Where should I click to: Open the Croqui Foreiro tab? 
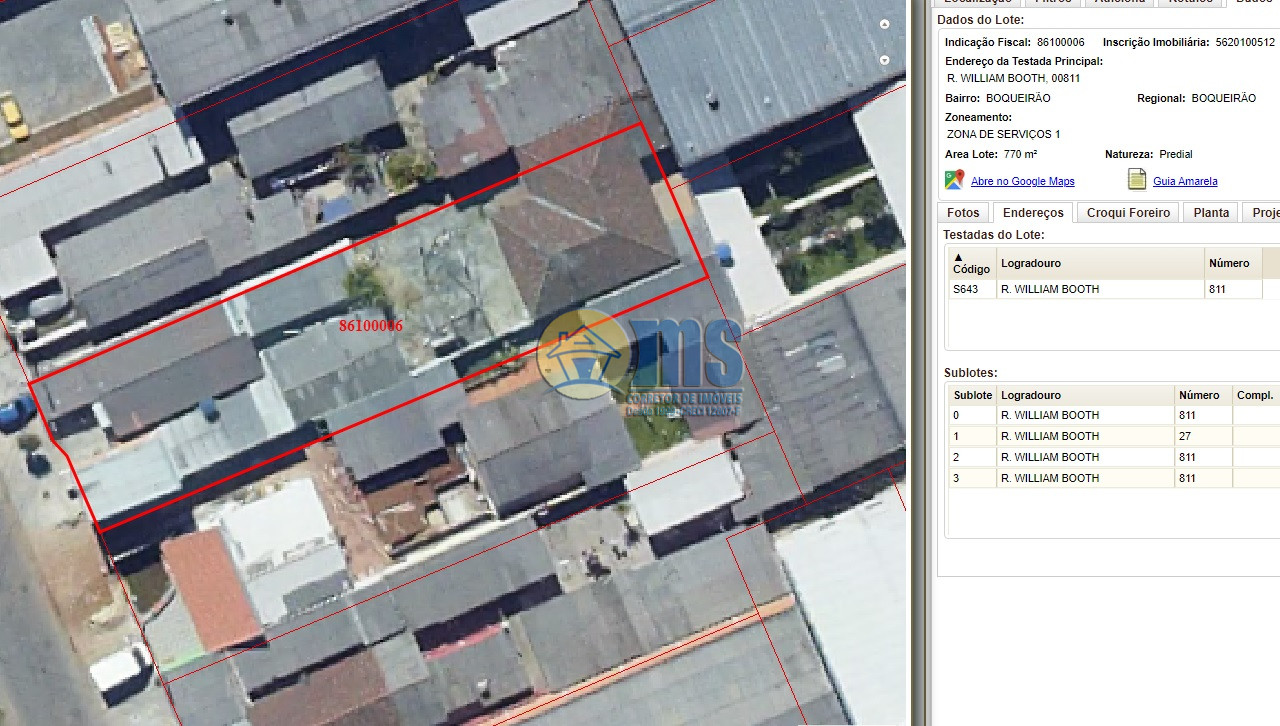tap(1128, 213)
